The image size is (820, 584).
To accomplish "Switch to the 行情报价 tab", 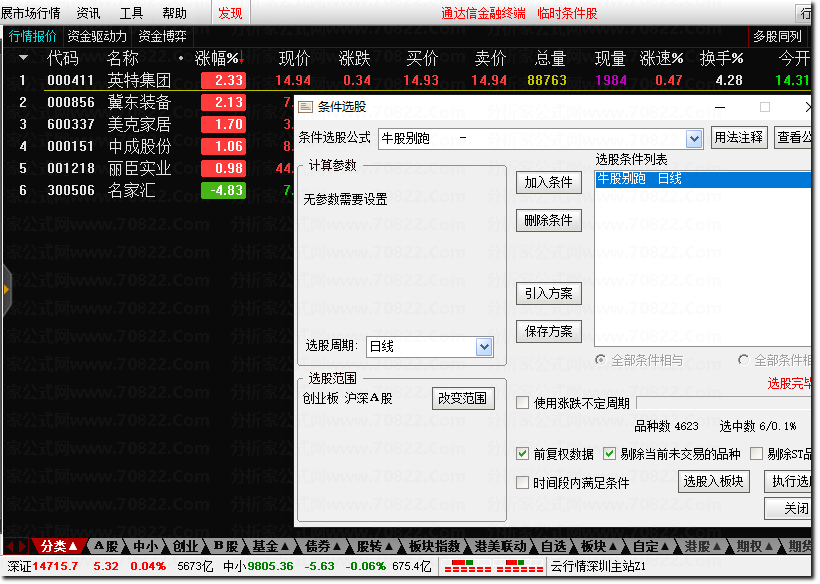I will point(32,37).
